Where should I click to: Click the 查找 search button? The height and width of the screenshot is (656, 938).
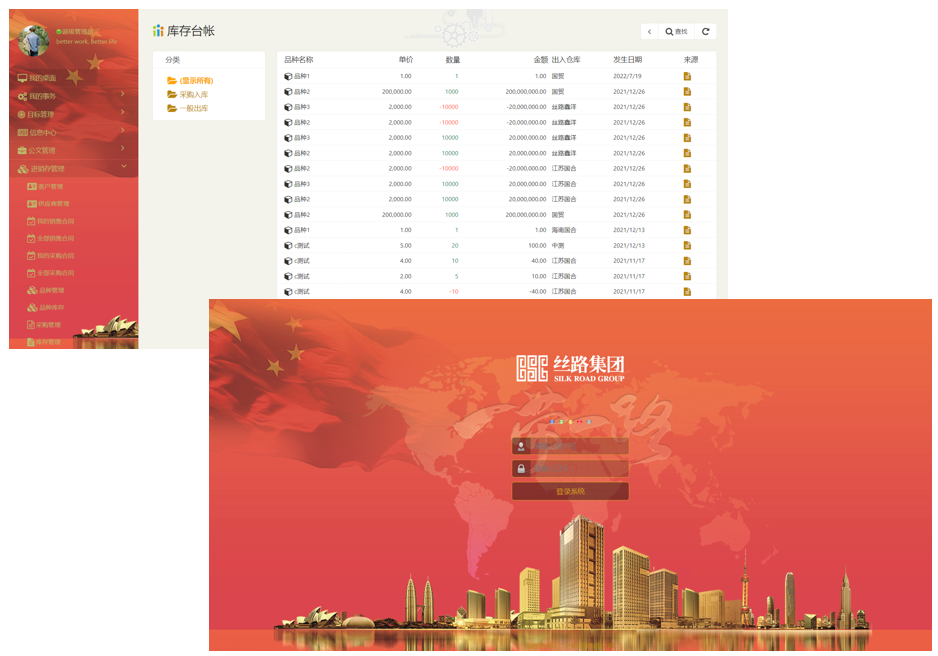(677, 32)
